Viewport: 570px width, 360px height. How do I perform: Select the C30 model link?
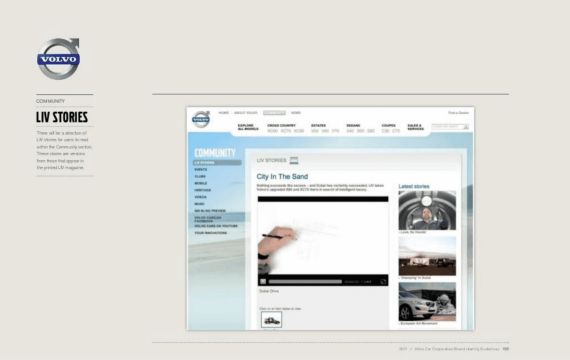point(385,131)
